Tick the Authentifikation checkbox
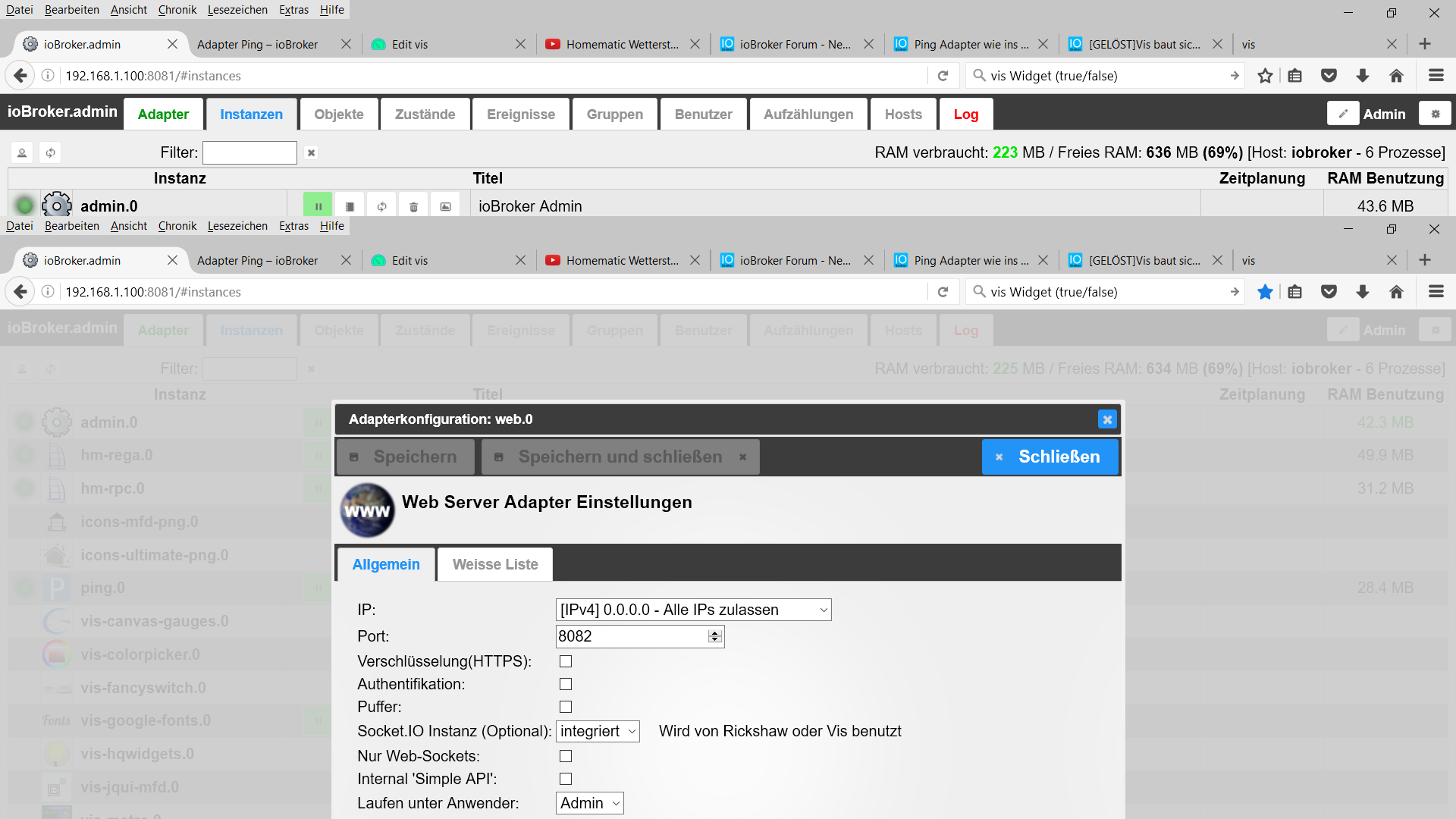The width and height of the screenshot is (1456, 819). tap(566, 684)
